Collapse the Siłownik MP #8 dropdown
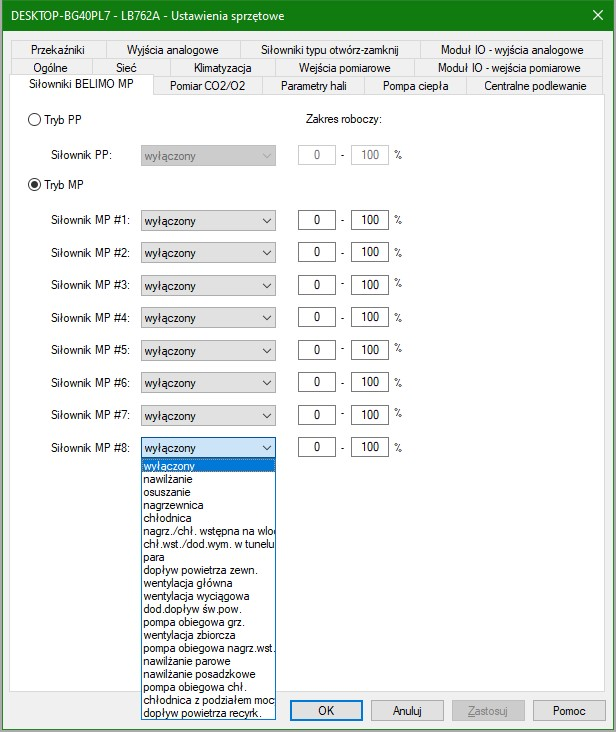This screenshot has width=616, height=732. [x=208, y=448]
